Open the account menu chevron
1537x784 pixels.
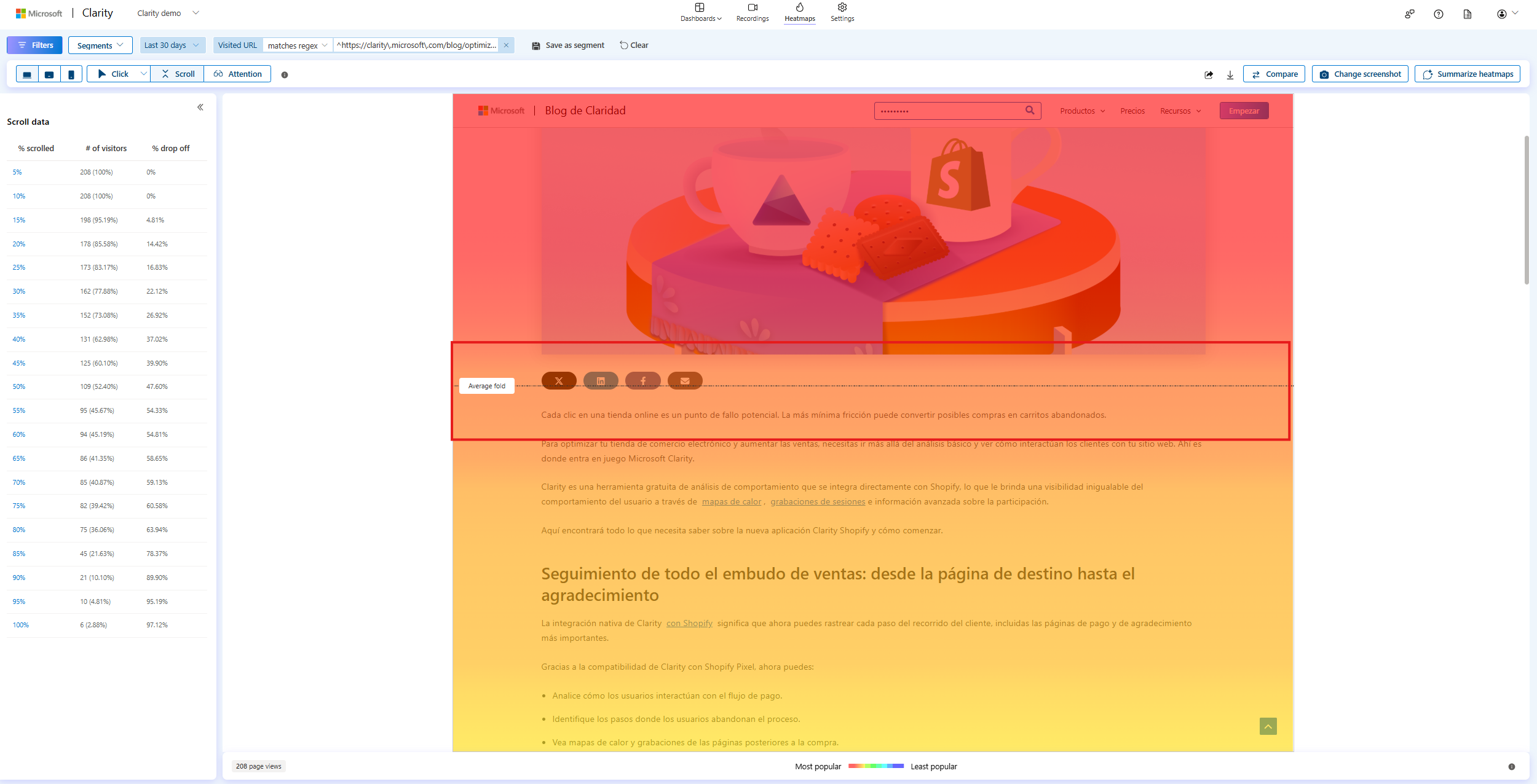1515,14
